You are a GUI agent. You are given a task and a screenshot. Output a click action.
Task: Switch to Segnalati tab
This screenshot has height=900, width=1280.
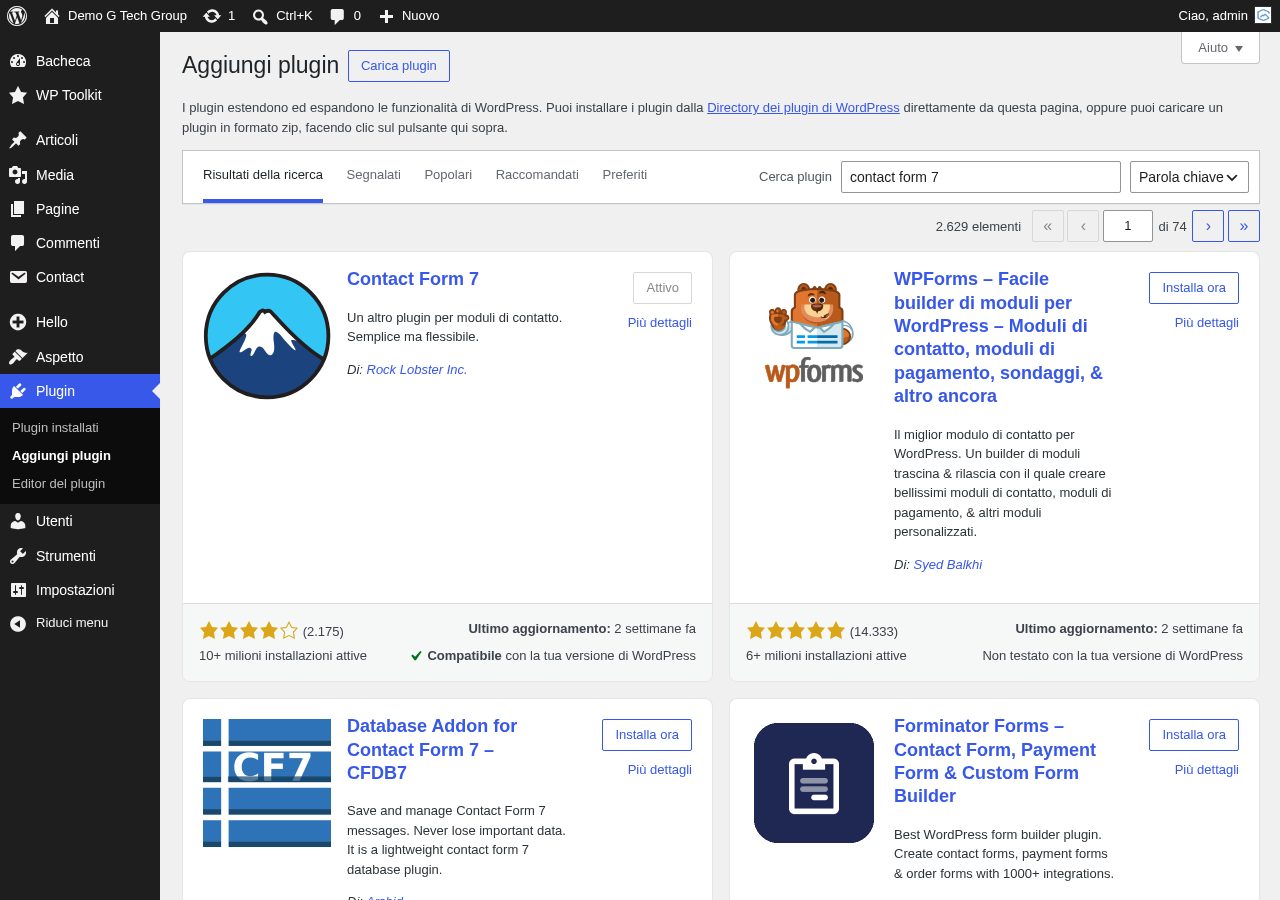point(374,175)
